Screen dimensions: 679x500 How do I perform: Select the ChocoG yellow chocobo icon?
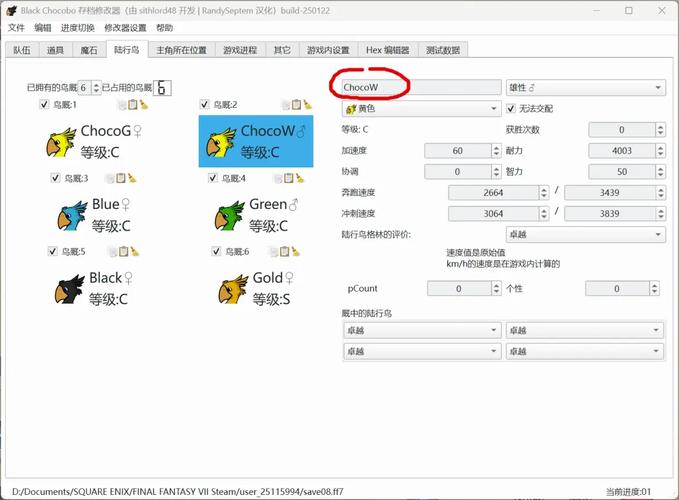(x=61, y=142)
